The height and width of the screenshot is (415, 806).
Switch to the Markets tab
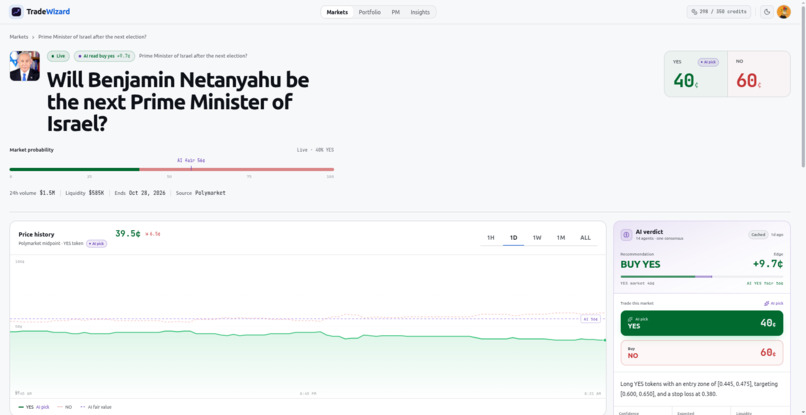point(337,12)
